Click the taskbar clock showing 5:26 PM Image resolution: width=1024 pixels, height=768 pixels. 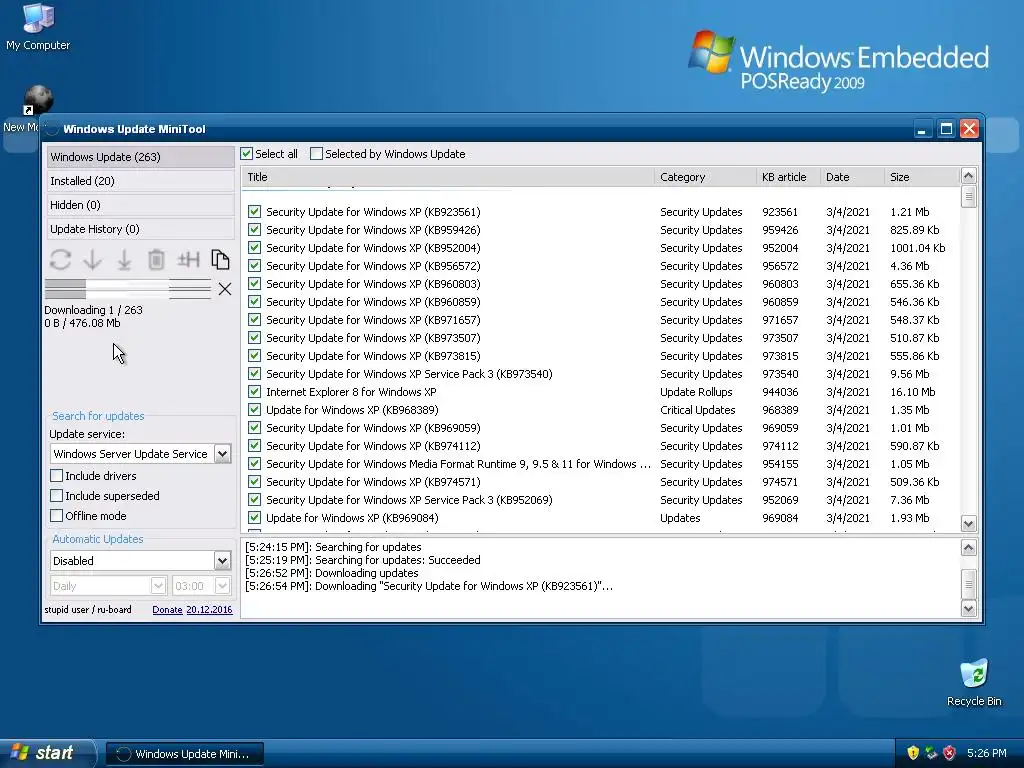click(x=986, y=753)
